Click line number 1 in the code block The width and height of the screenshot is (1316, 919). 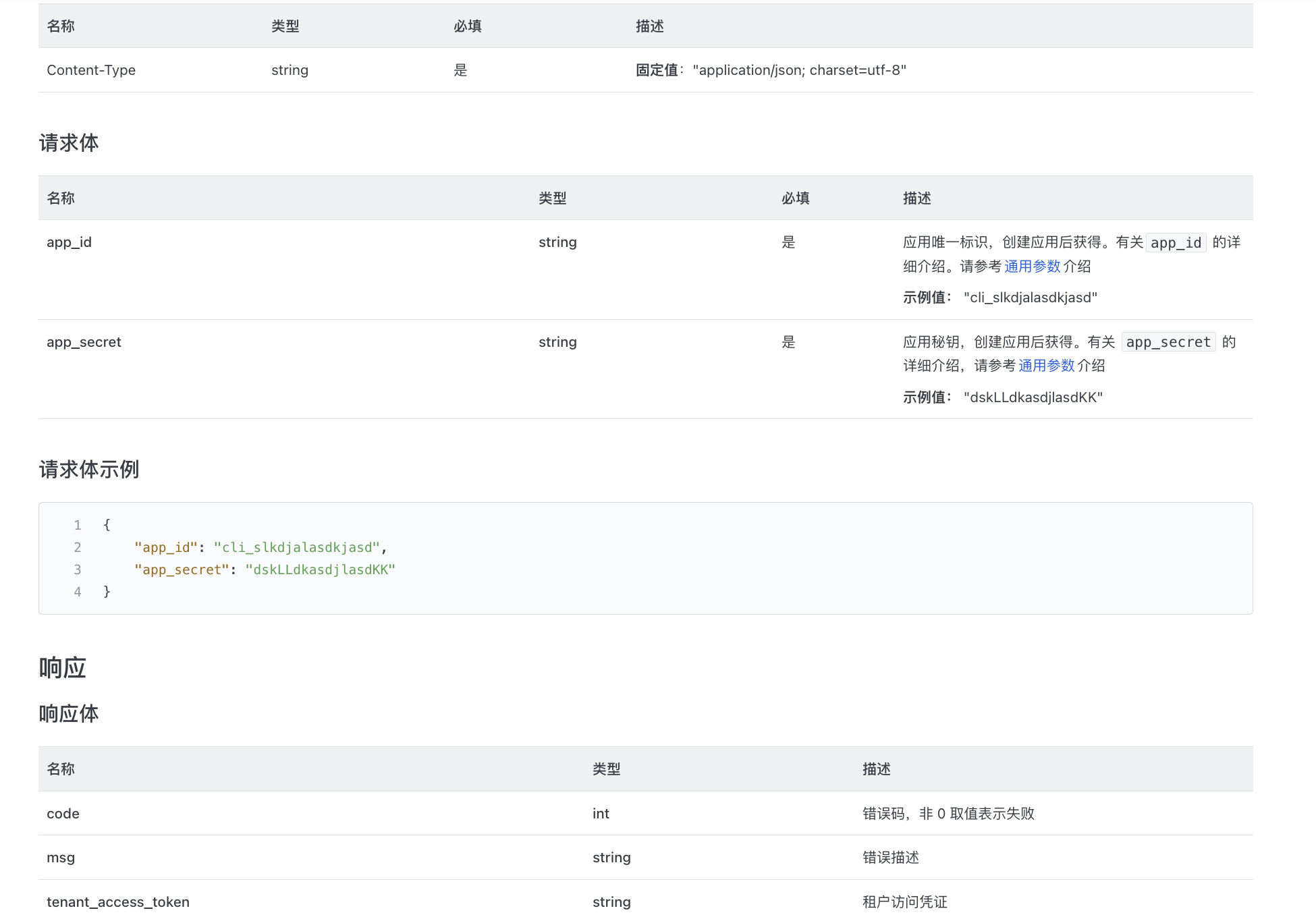pyautogui.click(x=78, y=525)
